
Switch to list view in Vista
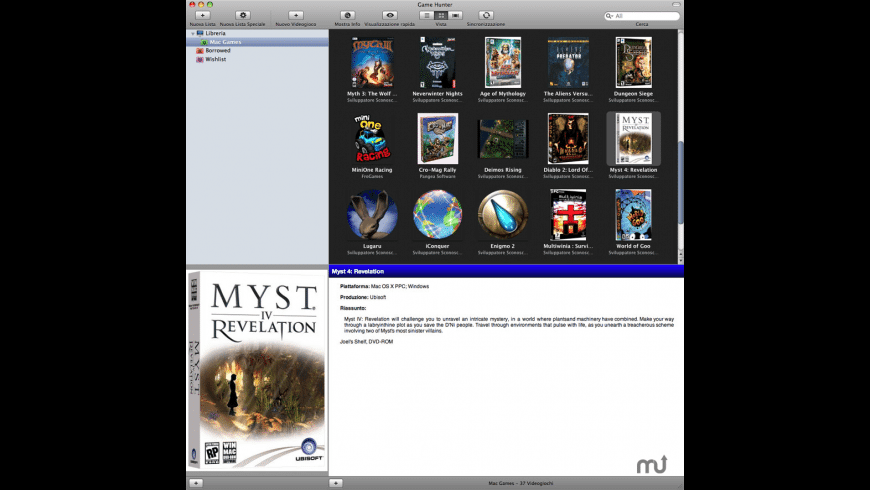click(x=427, y=16)
